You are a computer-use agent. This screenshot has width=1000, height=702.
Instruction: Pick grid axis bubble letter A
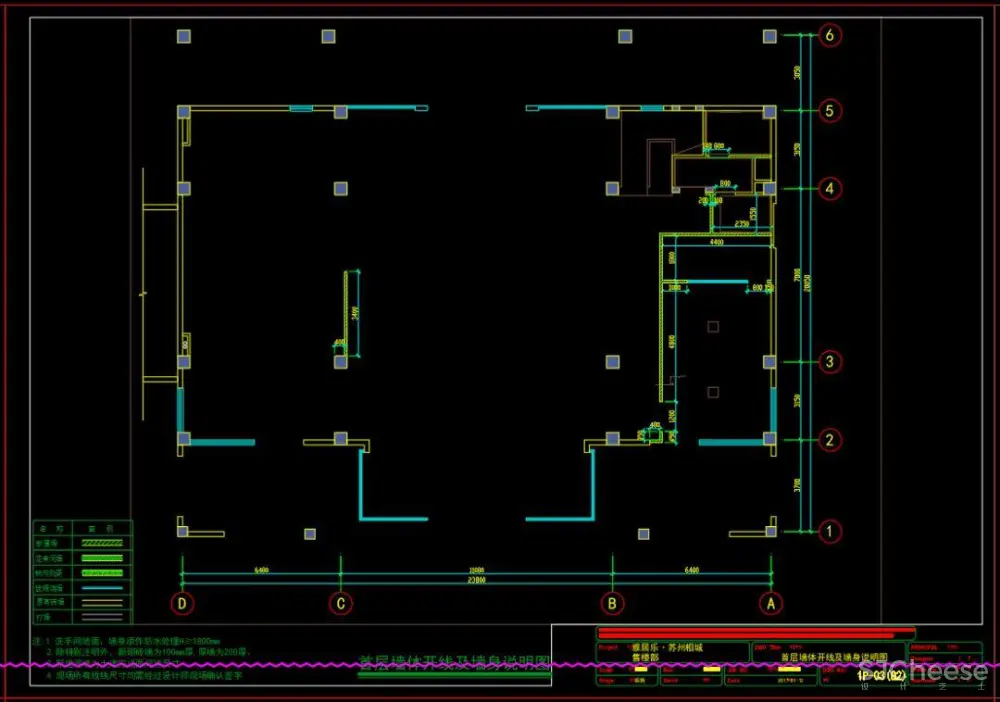770,603
